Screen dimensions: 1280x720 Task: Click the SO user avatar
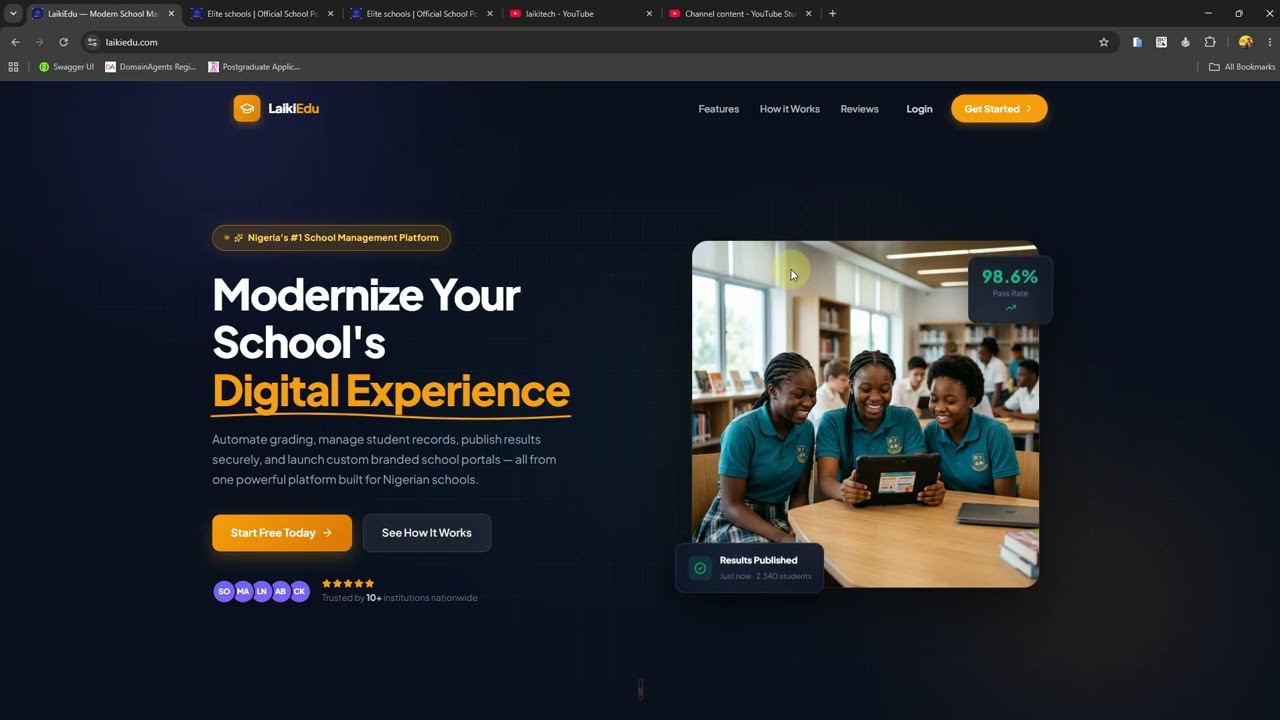[x=224, y=591]
